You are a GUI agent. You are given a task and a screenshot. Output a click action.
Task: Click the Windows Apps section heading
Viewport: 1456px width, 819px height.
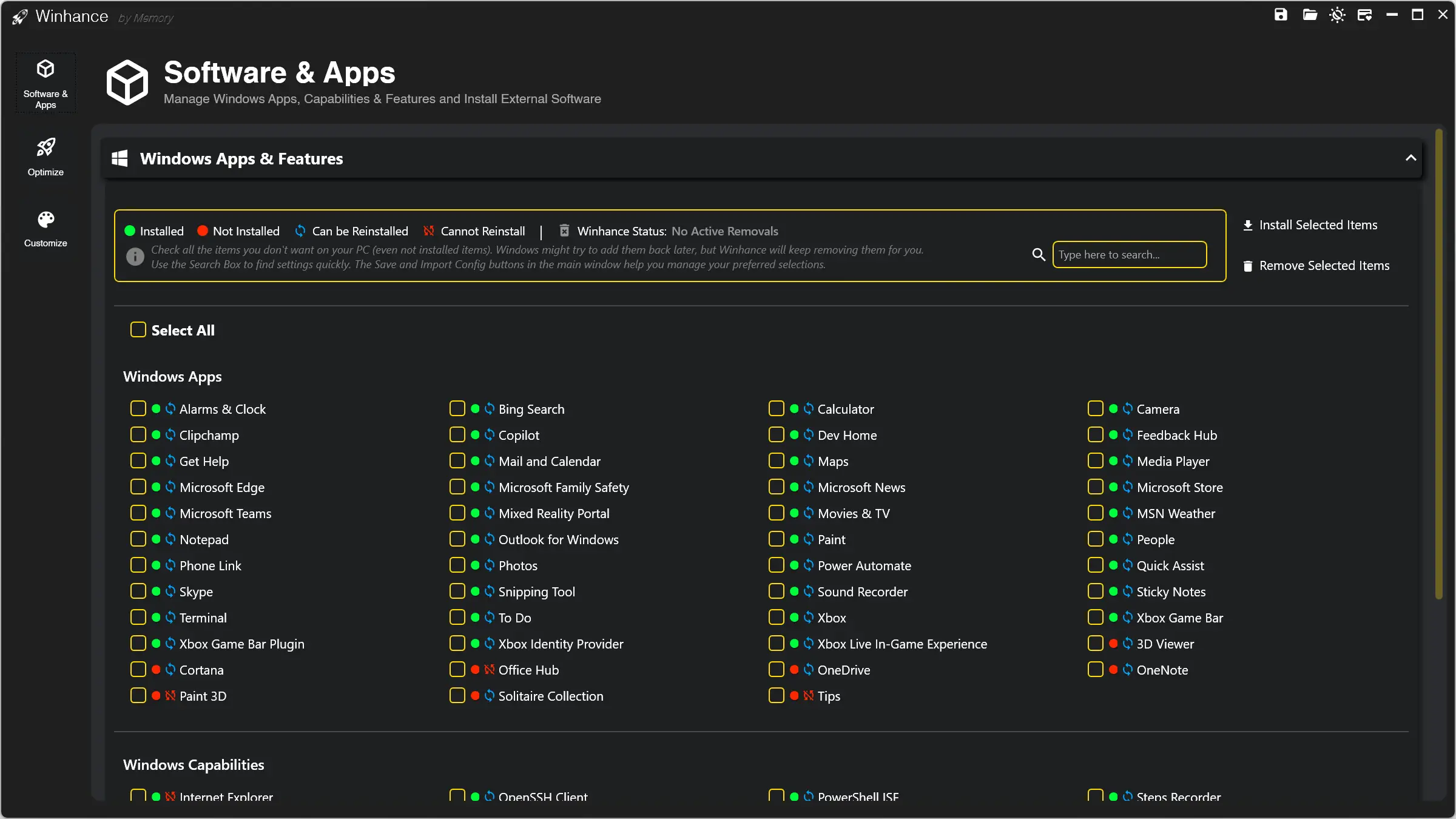pyautogui.click(x=172, y=377)
